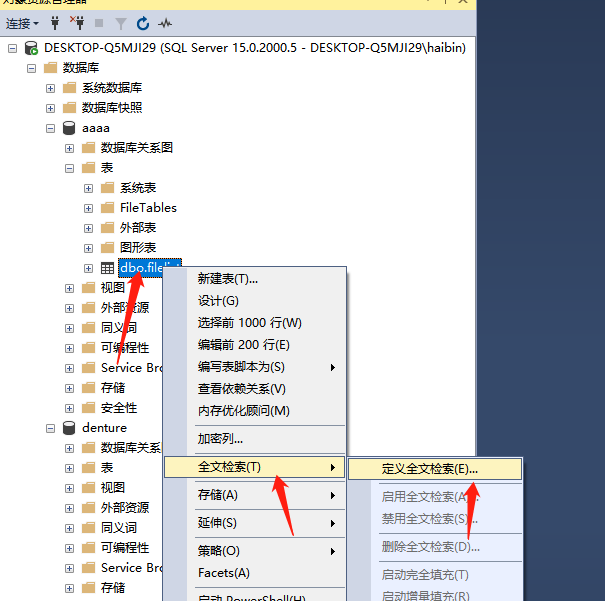
Task: Choose Facets(A) from context menu
Action: click(254, 573)
